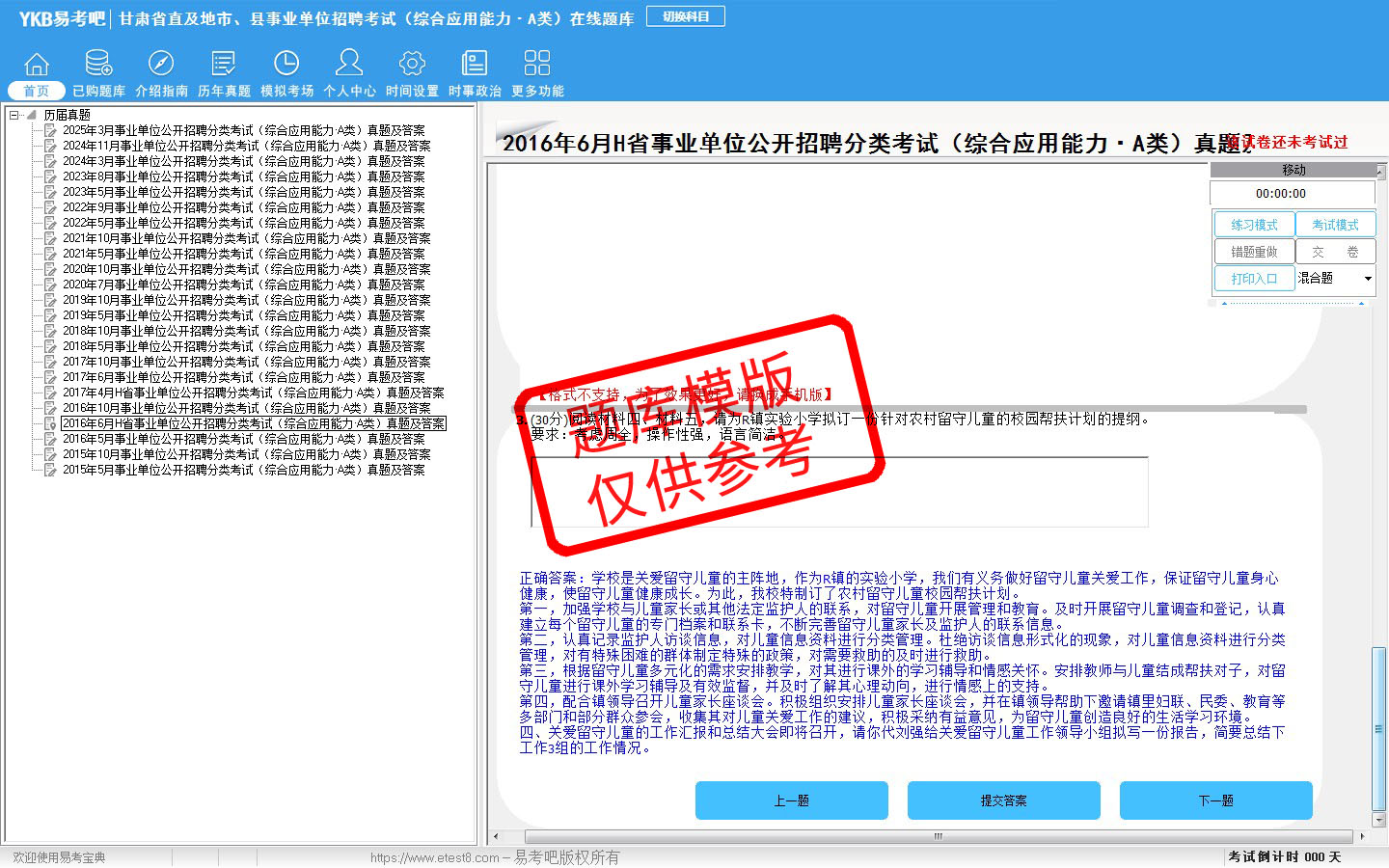Open the 已购题库 database icon
This screenshot has height=868, width=1389.
pos(98,65)
